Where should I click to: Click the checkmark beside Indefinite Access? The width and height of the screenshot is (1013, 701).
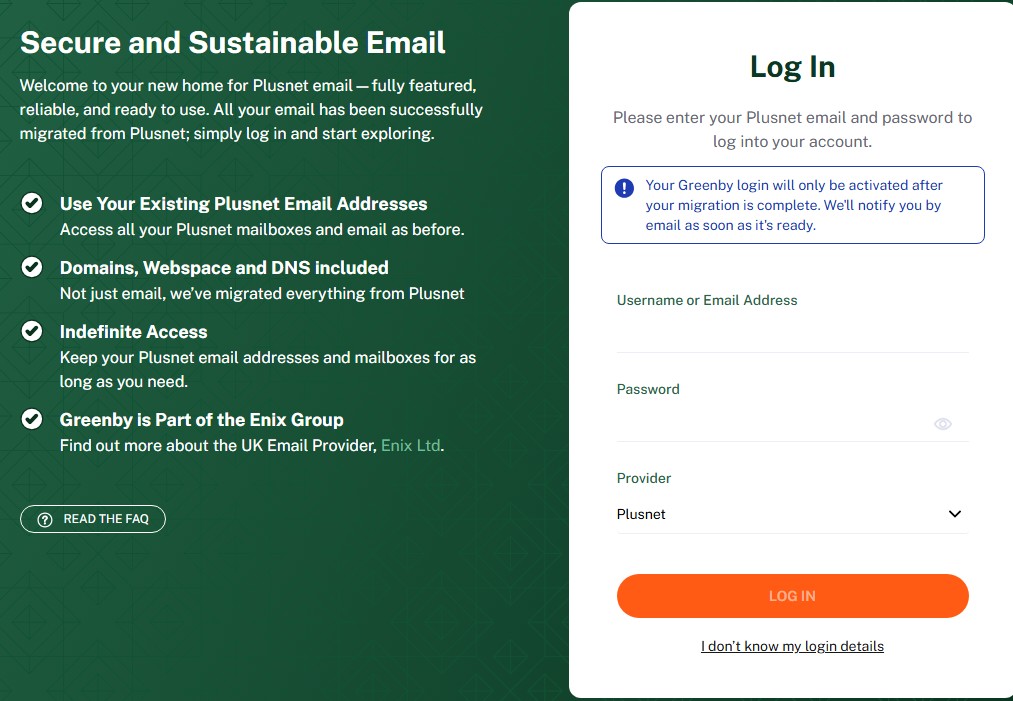point(31,331)
